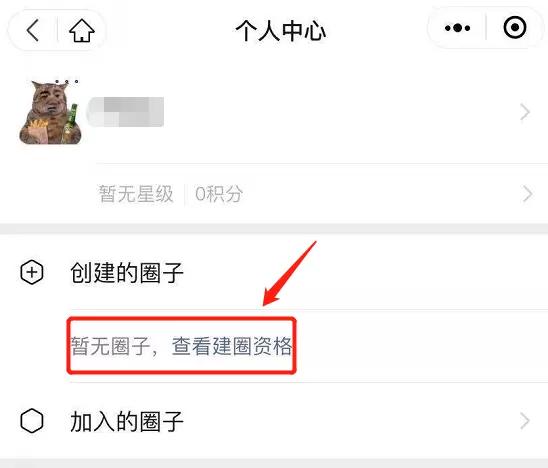Open 创建的圈子 section
The image size is (548, 468).
coord(274,273)
